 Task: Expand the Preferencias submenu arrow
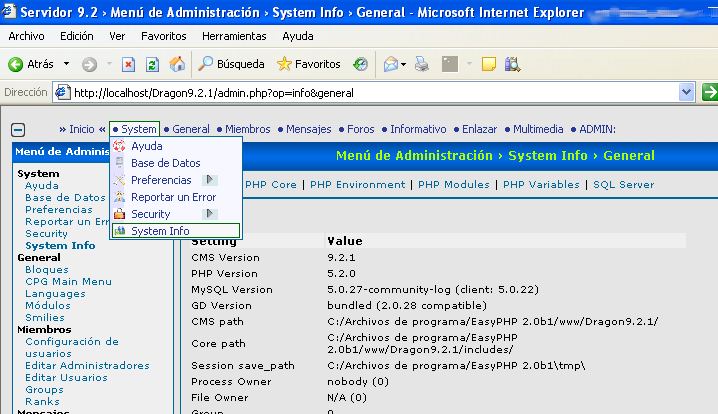[210, 180]
